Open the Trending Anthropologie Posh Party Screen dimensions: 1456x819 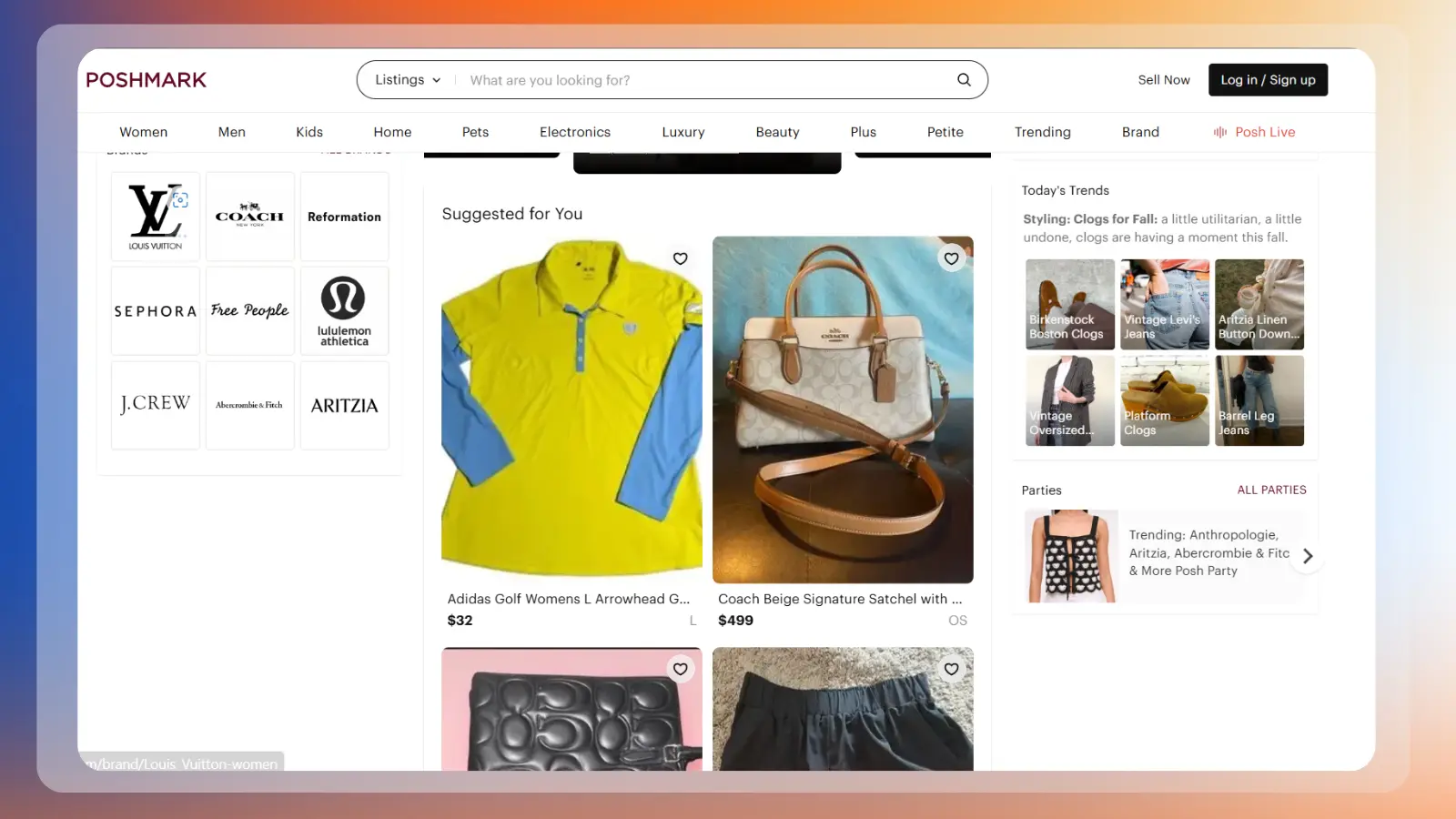tap(1208, 553)
